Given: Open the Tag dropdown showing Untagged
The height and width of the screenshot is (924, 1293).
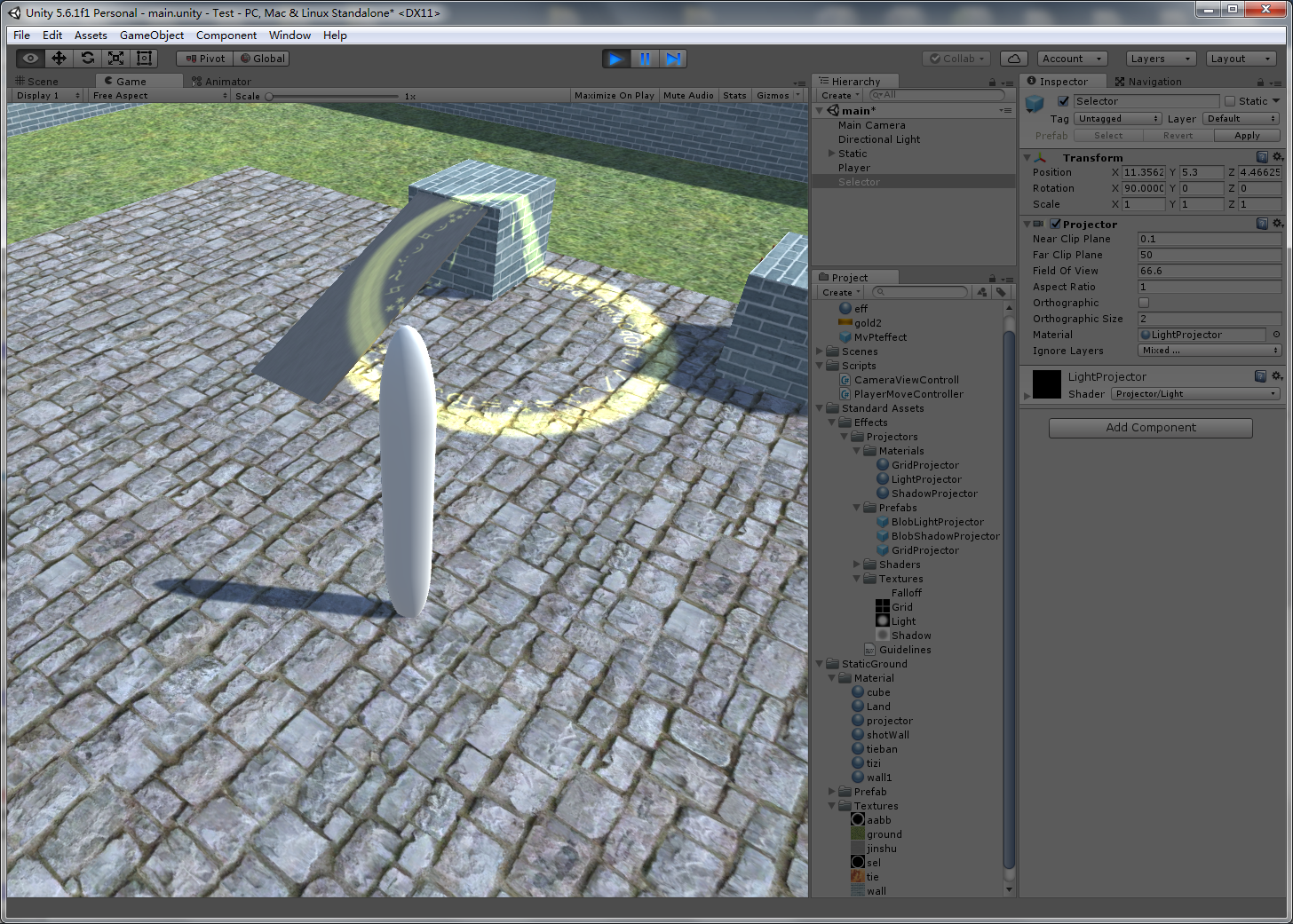Looking at the screenshot, I should (1118, 119).
